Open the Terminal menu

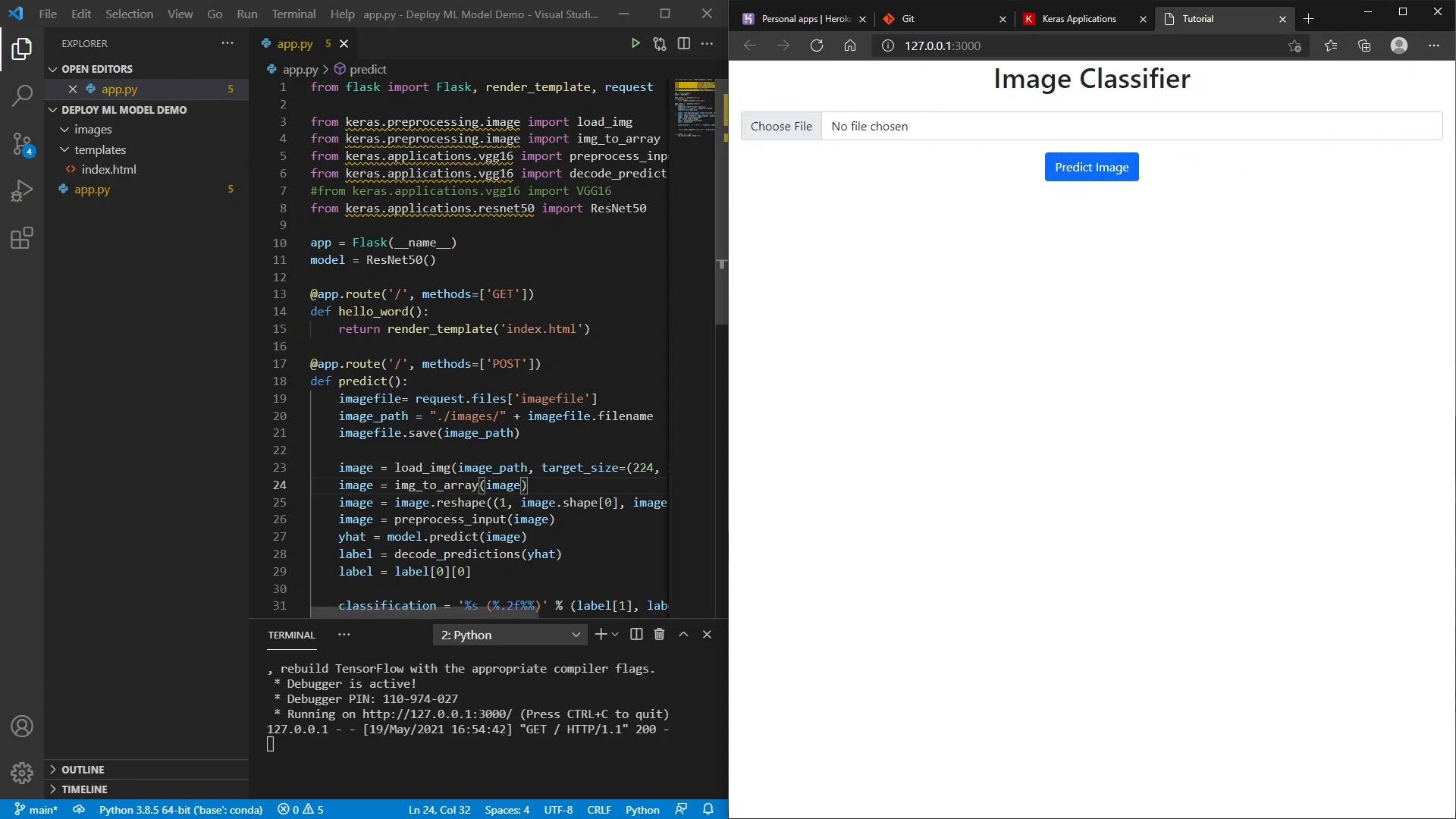click(293, 14)
